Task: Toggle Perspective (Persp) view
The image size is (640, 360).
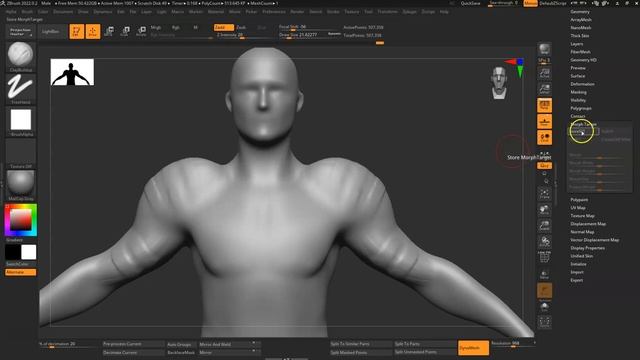Action: pos(544,105)
